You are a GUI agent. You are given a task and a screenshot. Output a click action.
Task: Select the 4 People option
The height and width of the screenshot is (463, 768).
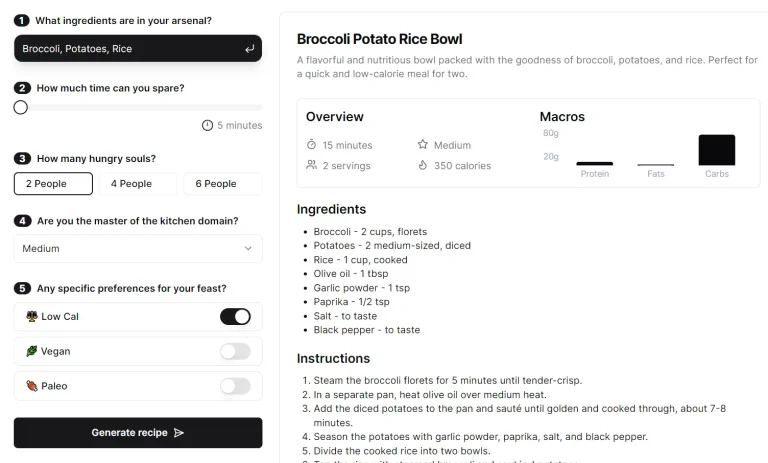tap(132, 184)
